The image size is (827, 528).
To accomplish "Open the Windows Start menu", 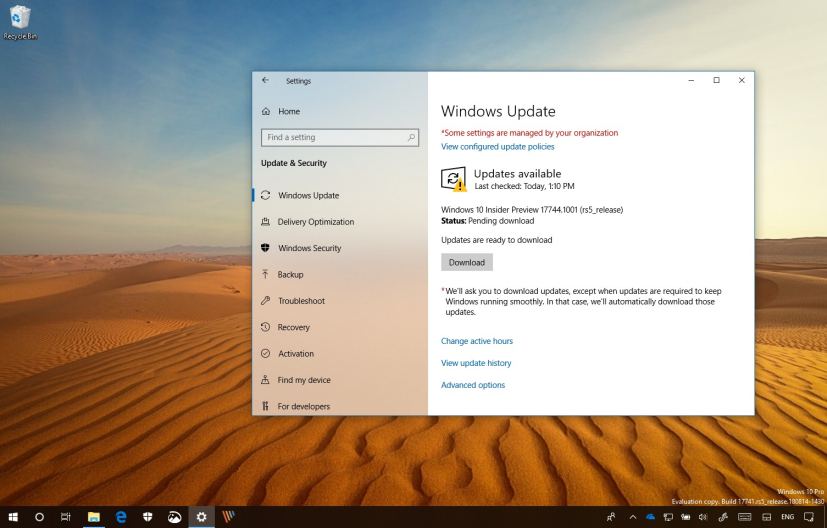I will pos(13,517).
